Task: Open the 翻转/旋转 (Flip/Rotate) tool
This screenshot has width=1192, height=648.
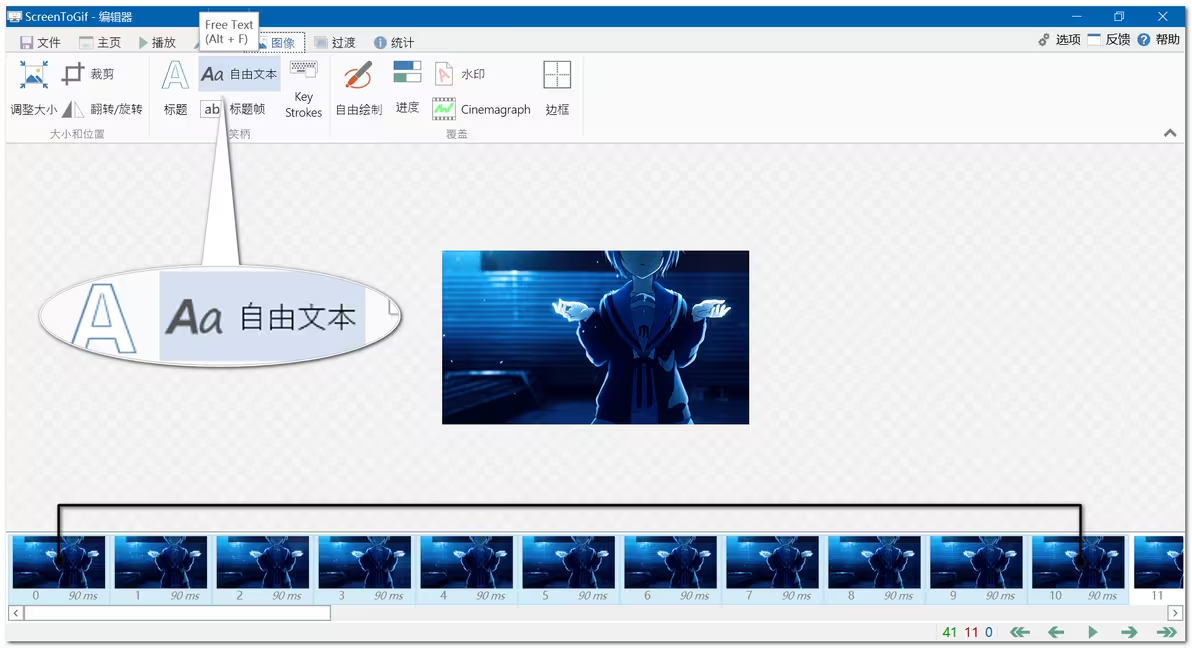Action: click(x=102, y=109)
